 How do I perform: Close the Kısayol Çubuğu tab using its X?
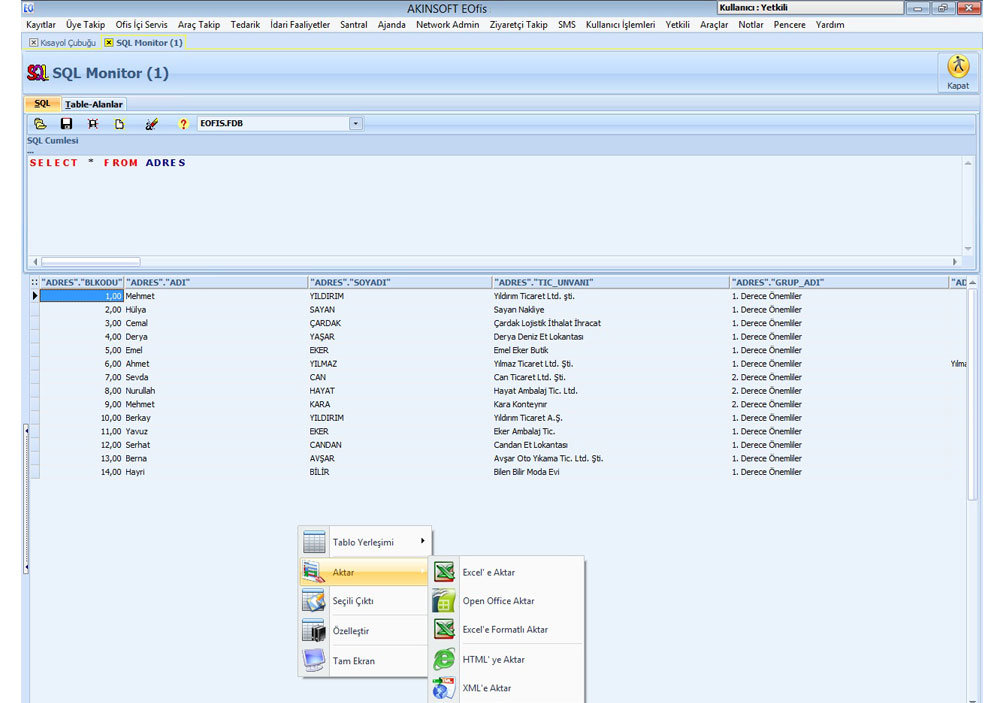(34, 43)
